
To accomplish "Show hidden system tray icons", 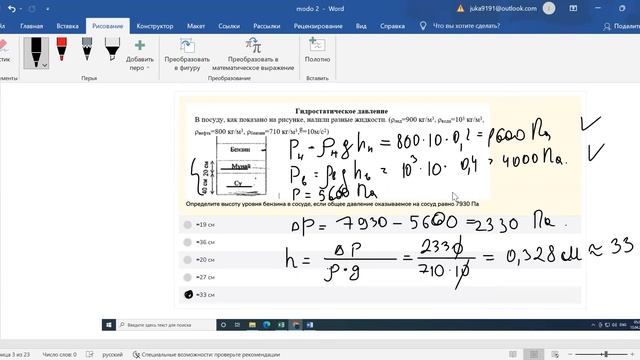I will tap(593, 325).
